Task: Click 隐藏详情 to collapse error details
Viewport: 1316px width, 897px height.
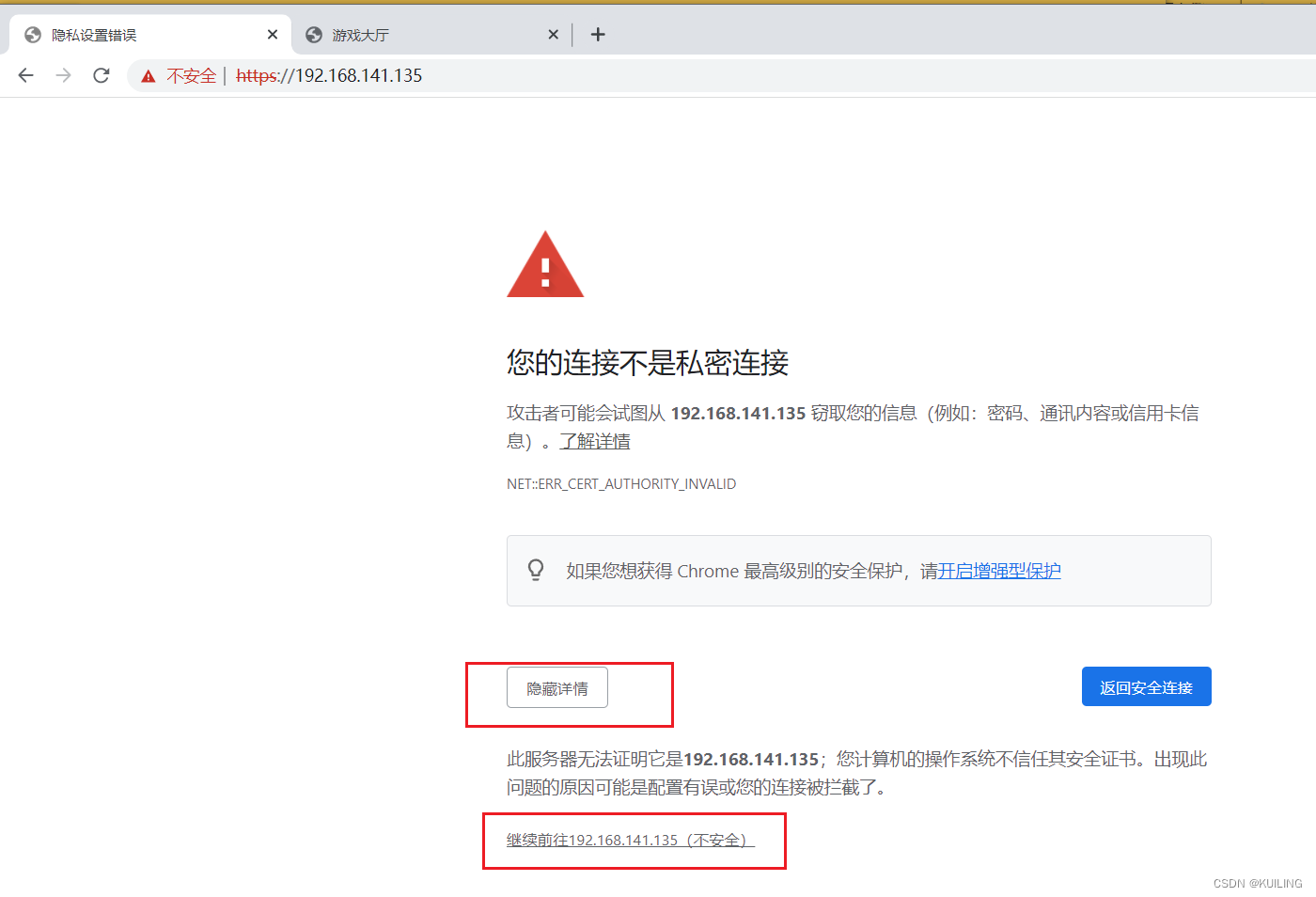Action: coord(556,687)
